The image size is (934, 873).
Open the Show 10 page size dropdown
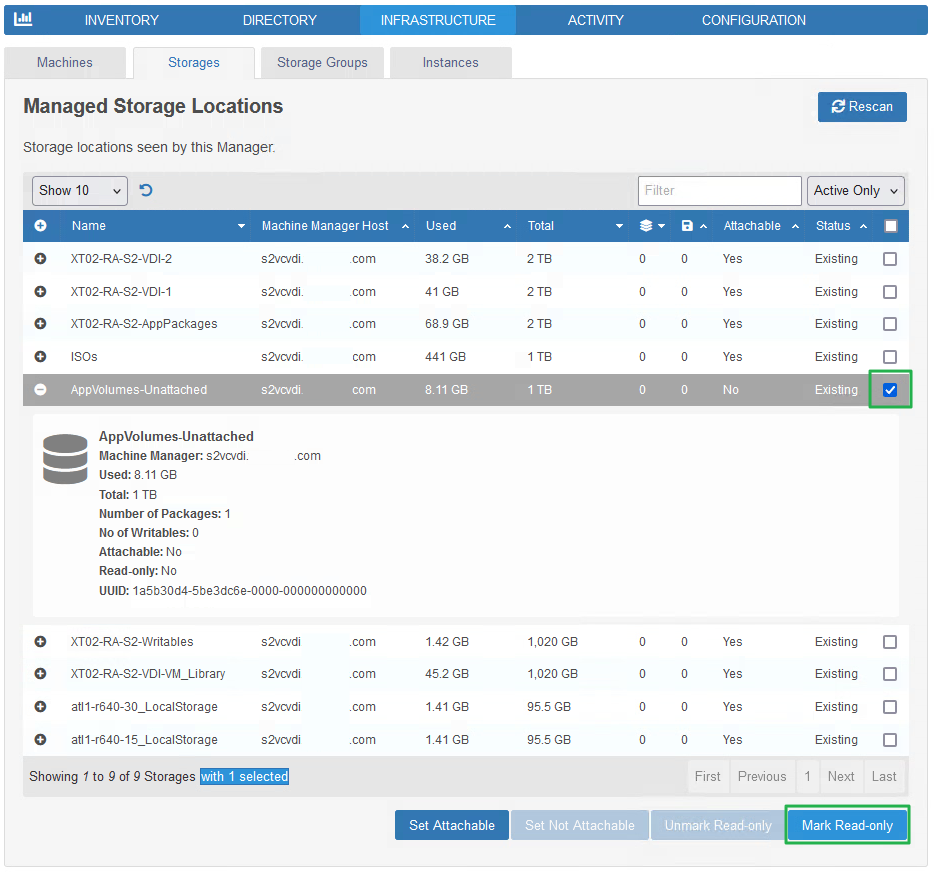coord(79,190)
